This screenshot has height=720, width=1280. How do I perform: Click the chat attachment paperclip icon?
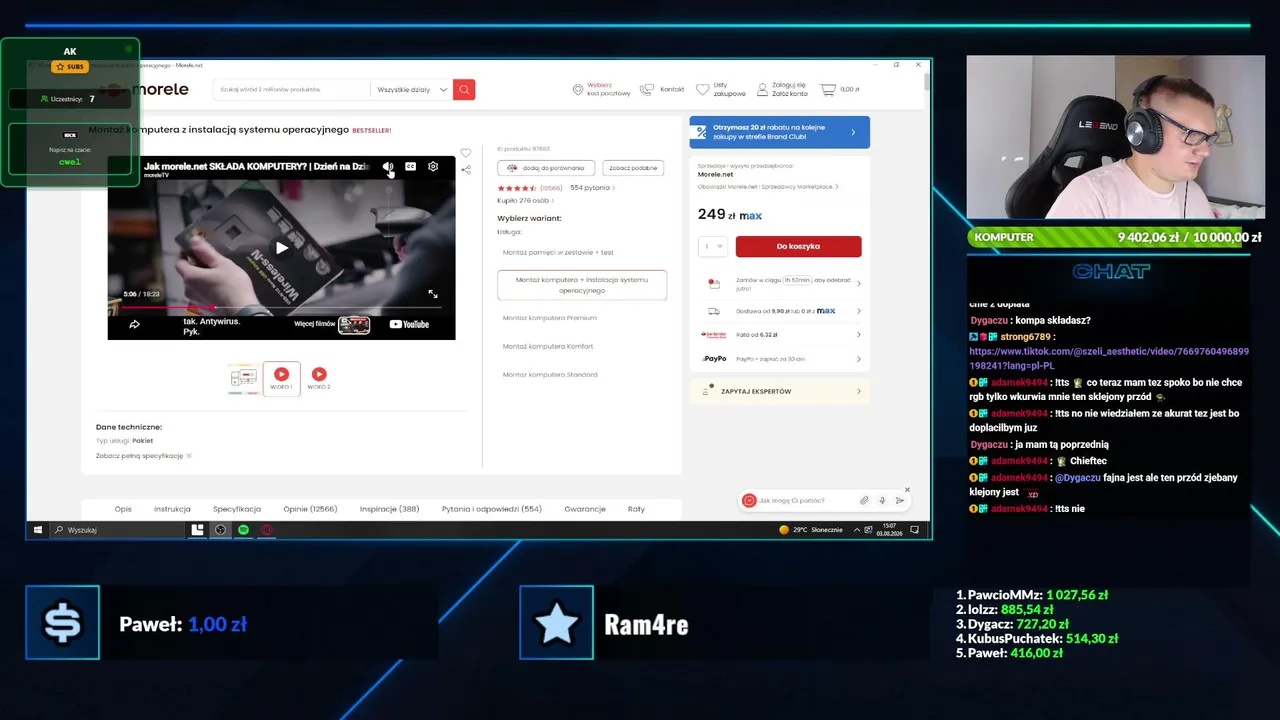(x=864, y=500)
